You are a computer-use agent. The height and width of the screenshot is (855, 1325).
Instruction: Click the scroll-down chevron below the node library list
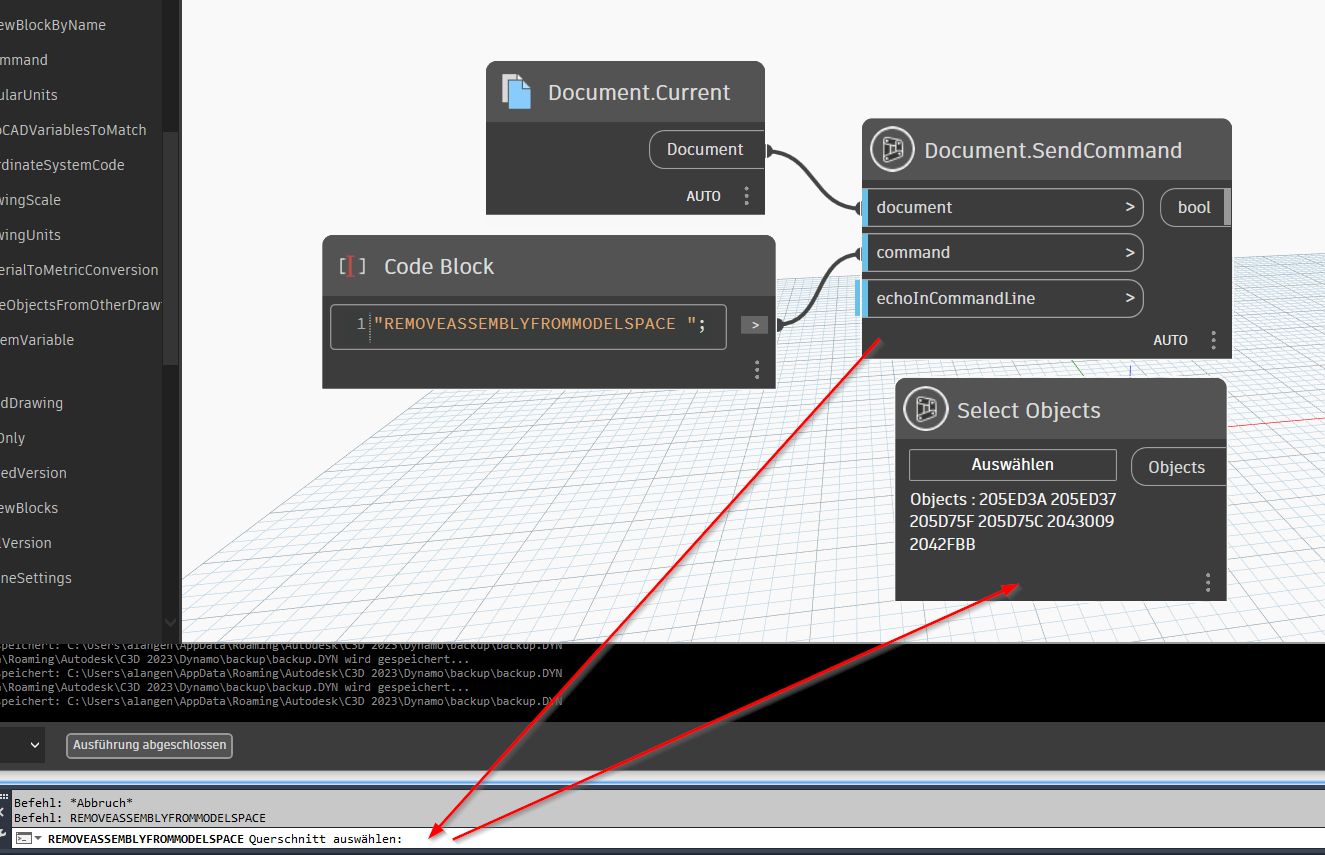pyautogui.click(x=170, y=622)
